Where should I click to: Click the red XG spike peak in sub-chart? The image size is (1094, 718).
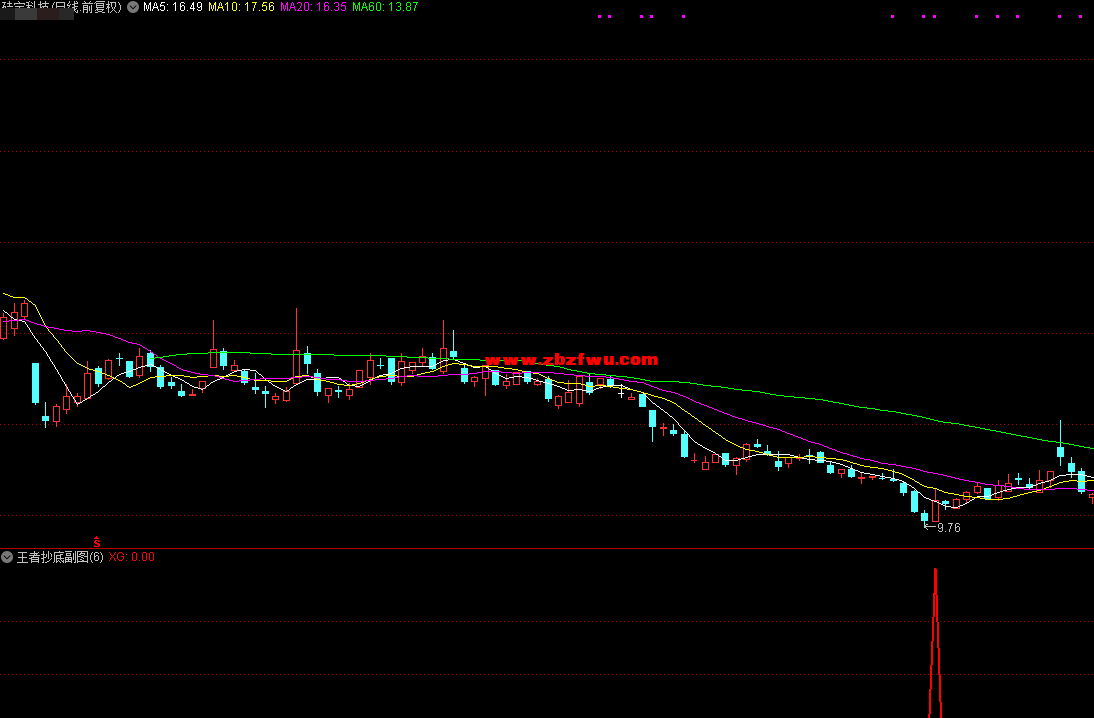pos(936,573)
